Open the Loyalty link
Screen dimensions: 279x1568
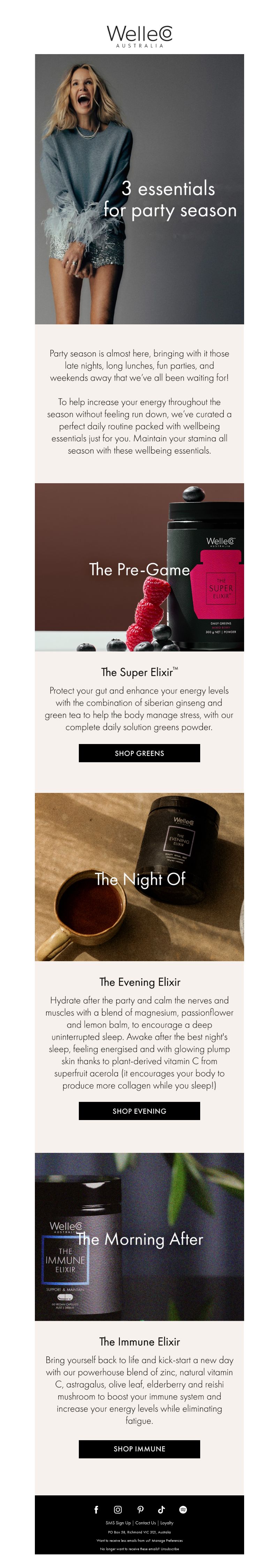point(167,1523)
